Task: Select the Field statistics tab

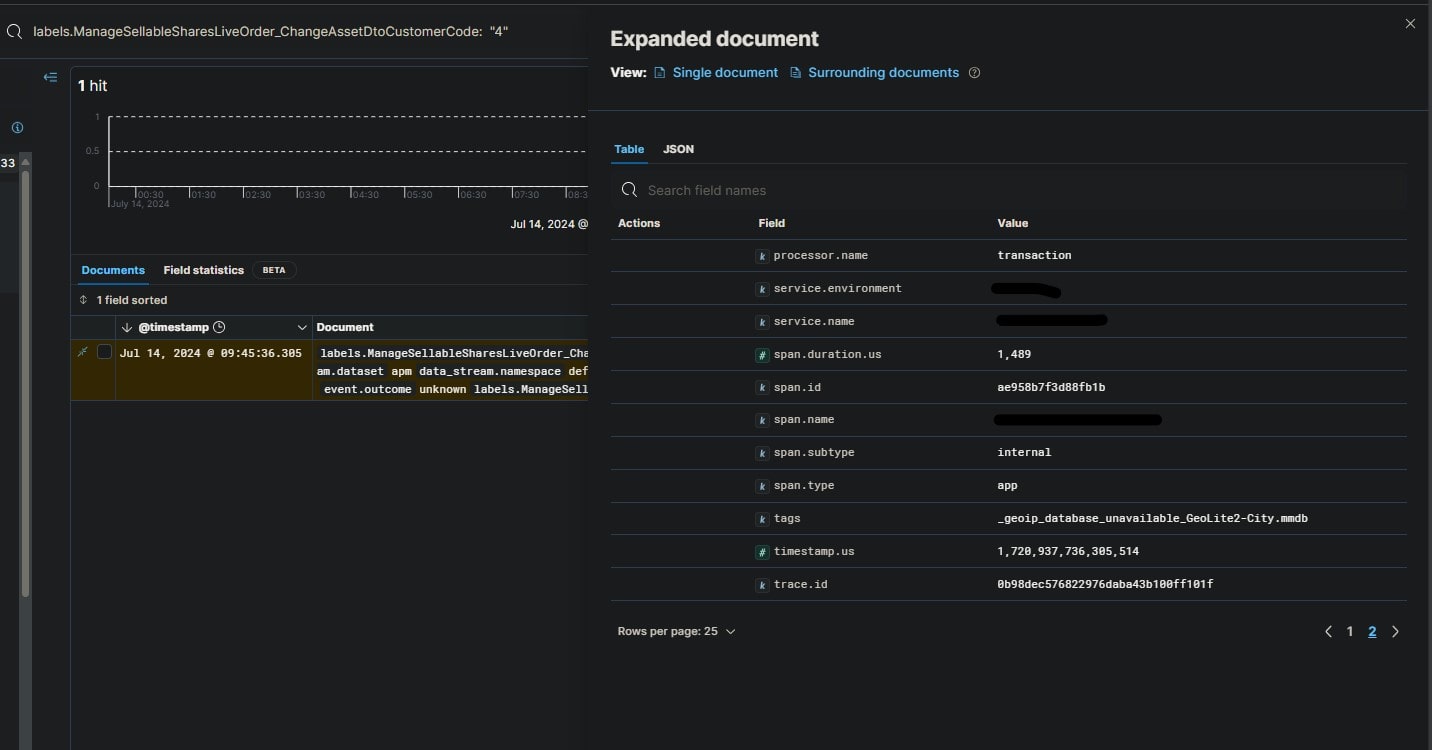Action: tap(204, 270)
